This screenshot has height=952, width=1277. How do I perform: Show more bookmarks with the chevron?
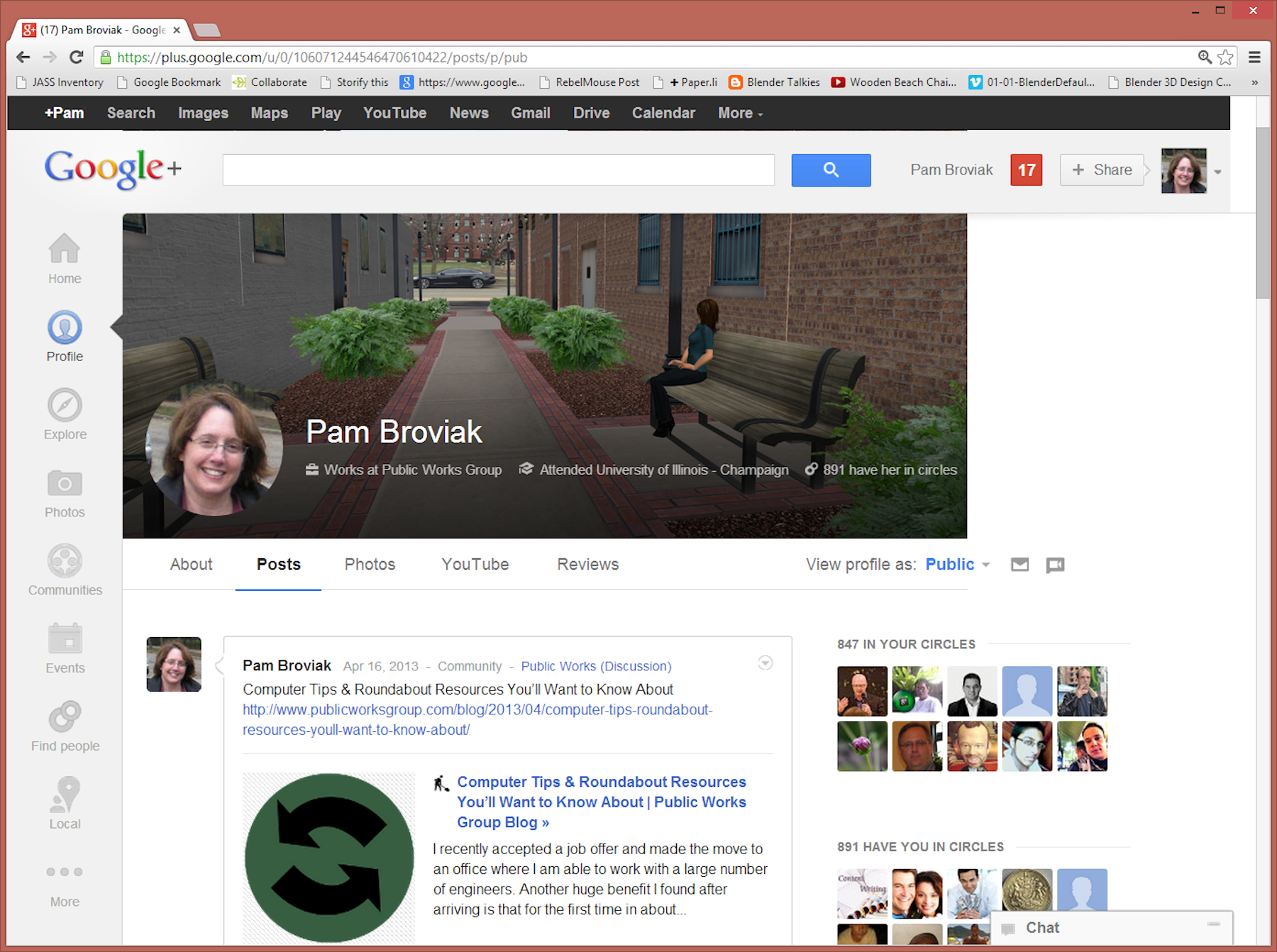(1255, 82)
